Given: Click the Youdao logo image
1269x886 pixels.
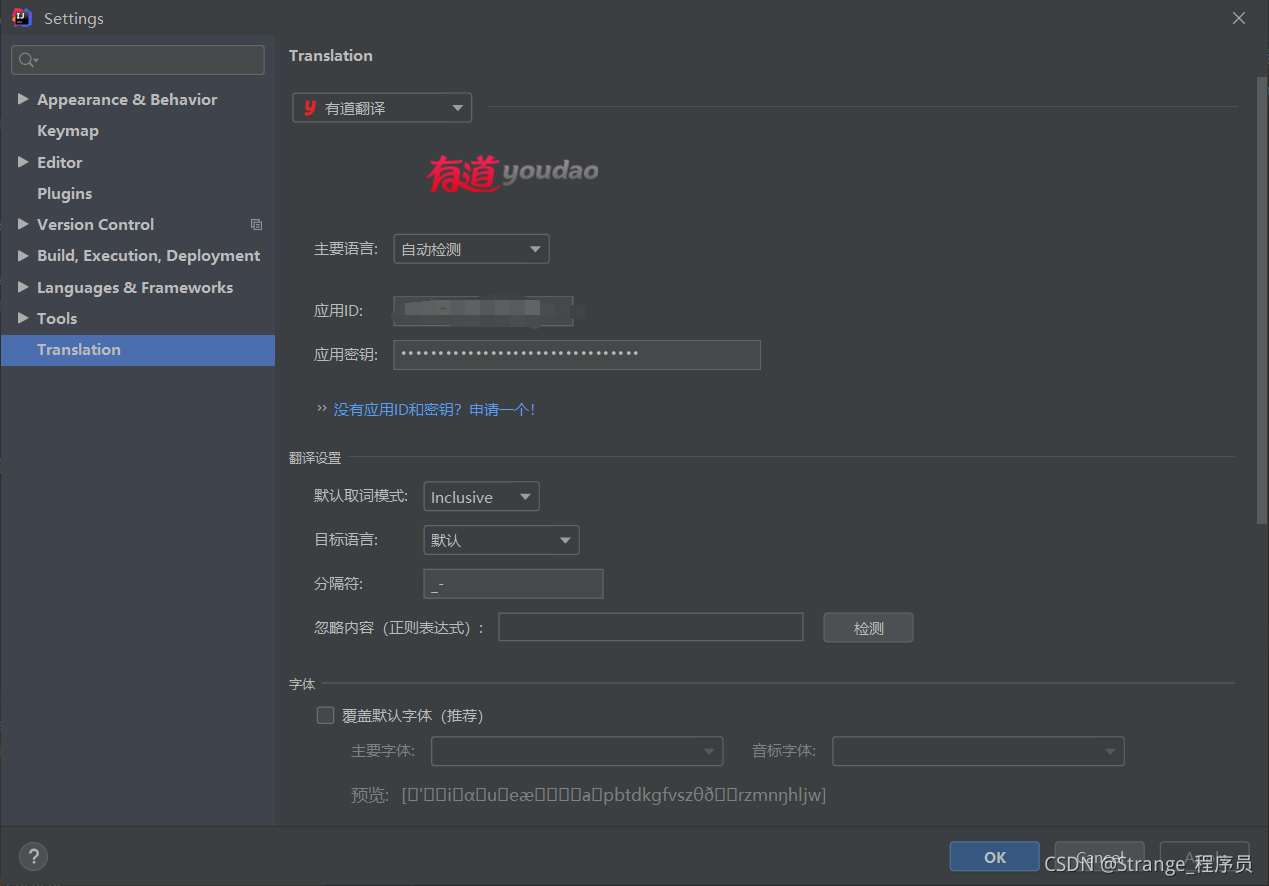Looking at the screenshot, I should click(513, 172).
